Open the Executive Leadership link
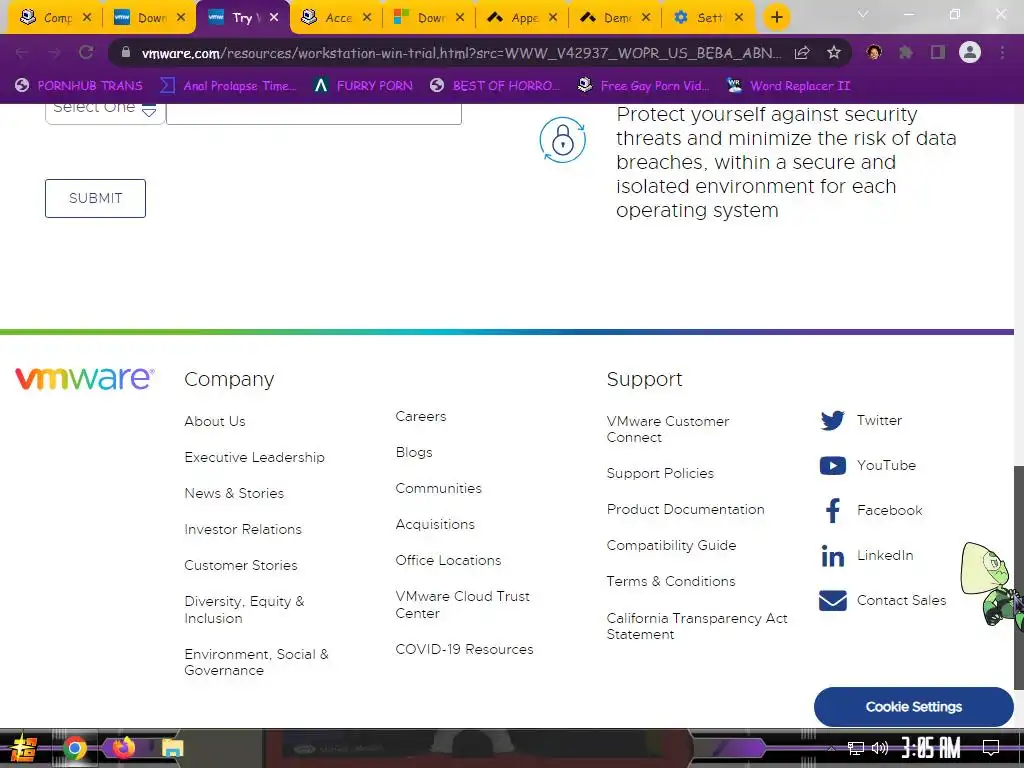The height and width of the screenshot is (768, 1024). coord(255,457)
